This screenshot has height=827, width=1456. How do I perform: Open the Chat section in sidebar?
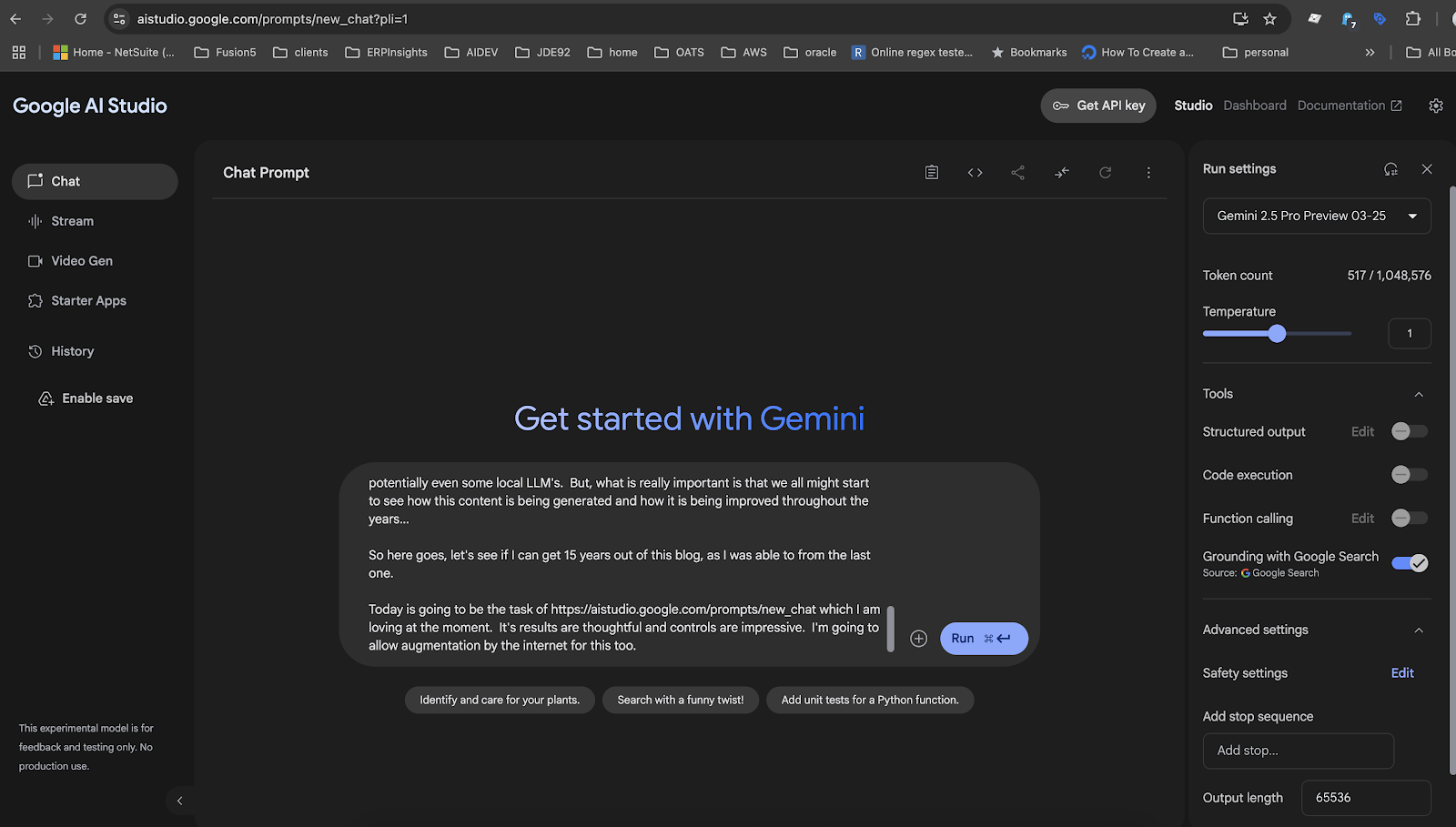(95, 181)
